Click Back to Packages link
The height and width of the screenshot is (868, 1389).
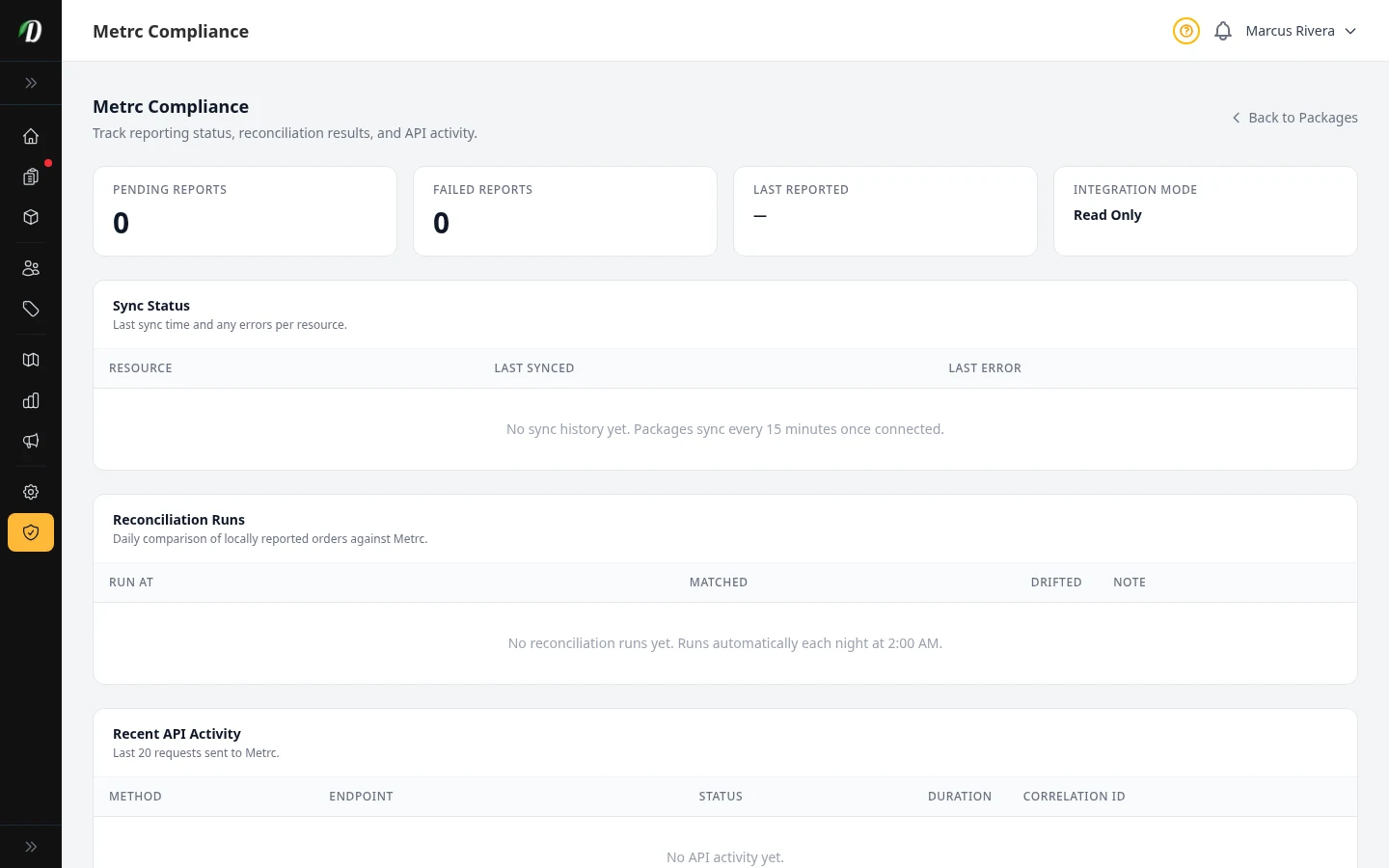coord(1294,117)
